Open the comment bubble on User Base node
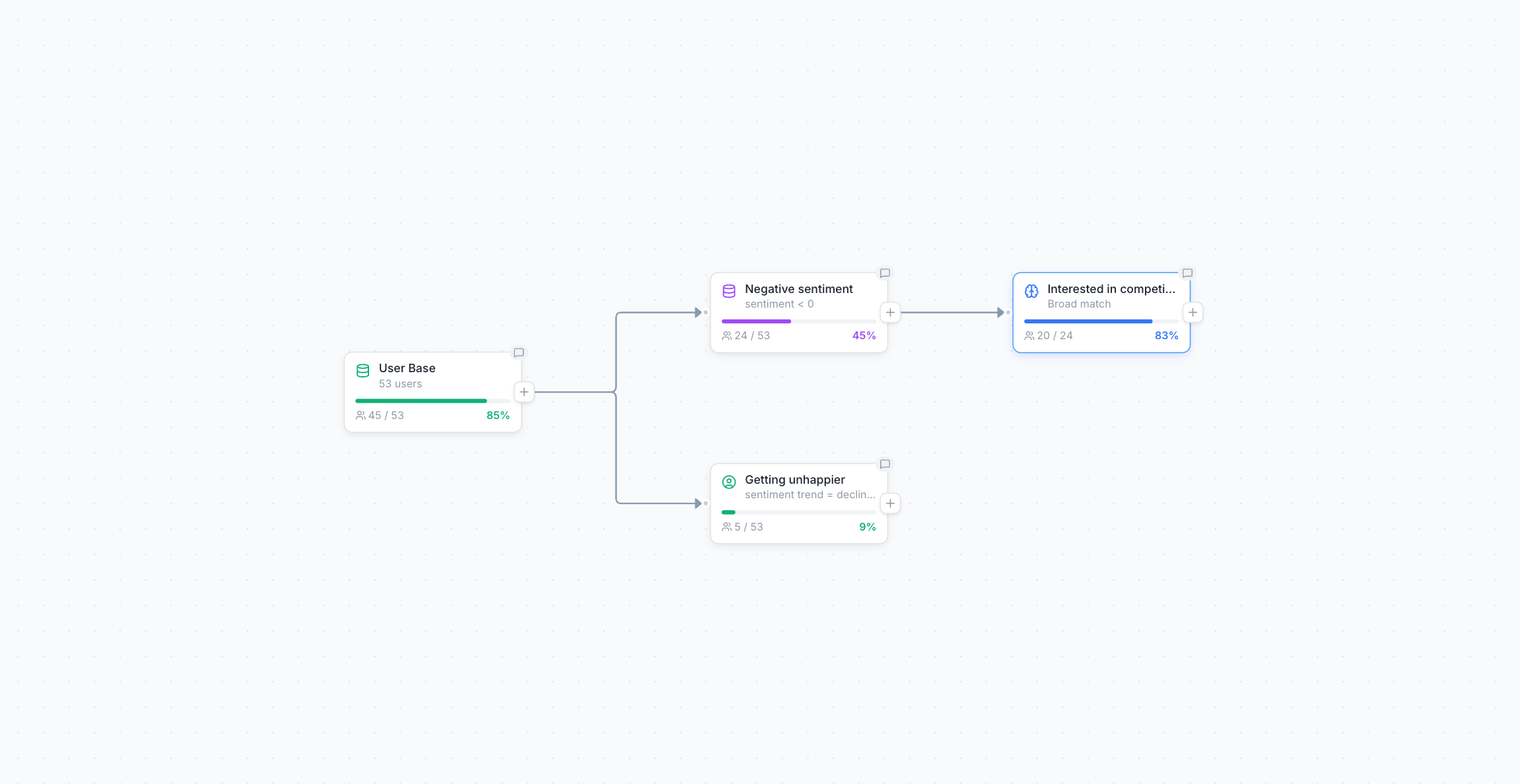The width and height of the screenshot is (1520, 784). pos(519,352)
